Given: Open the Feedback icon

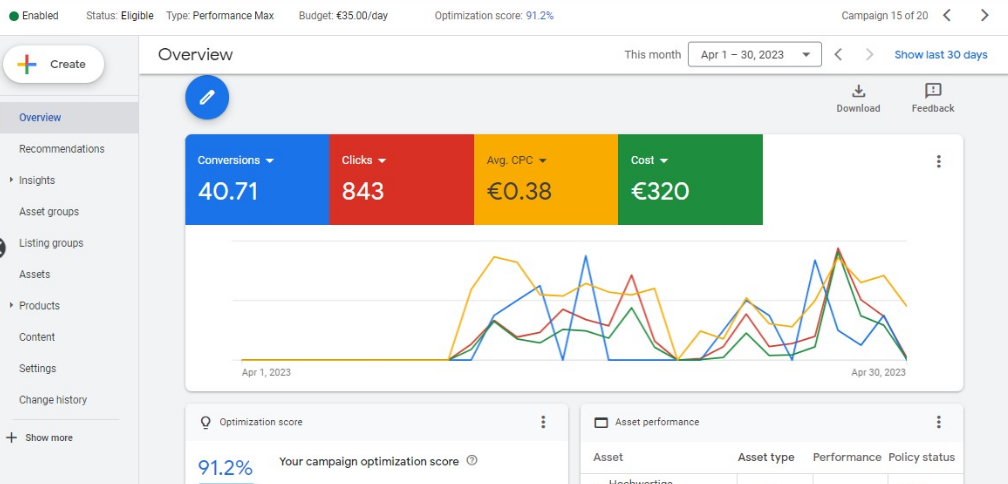Looking at the screenshot, I should pyautogui.click(x=933, y=91).
